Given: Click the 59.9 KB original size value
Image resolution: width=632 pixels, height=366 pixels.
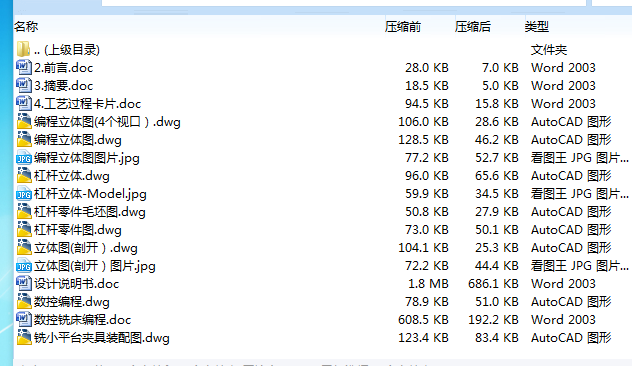Looking at the screenshot, I should [x=427, y=194].
